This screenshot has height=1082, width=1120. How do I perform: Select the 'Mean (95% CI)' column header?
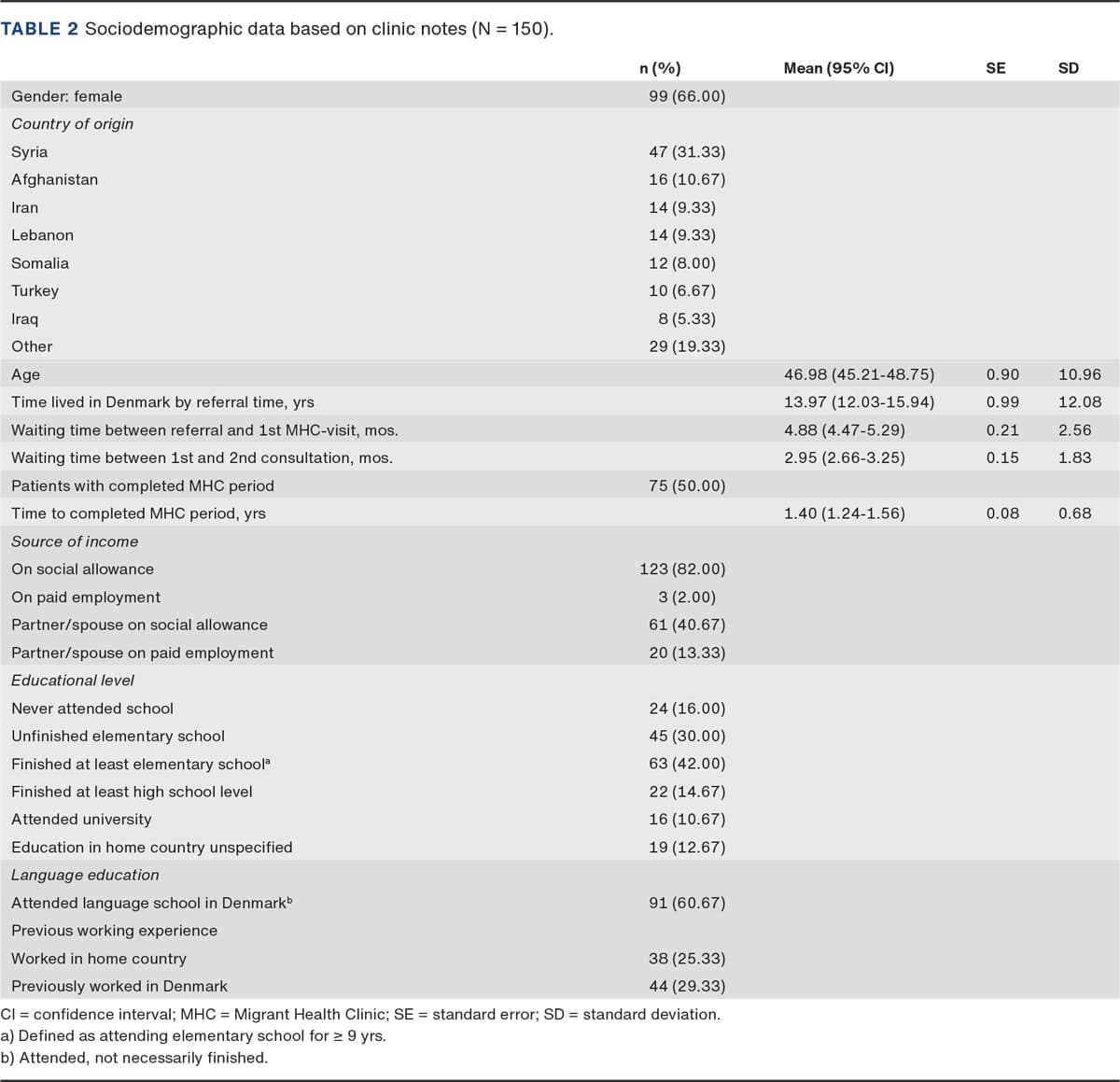tap(838, 68)
